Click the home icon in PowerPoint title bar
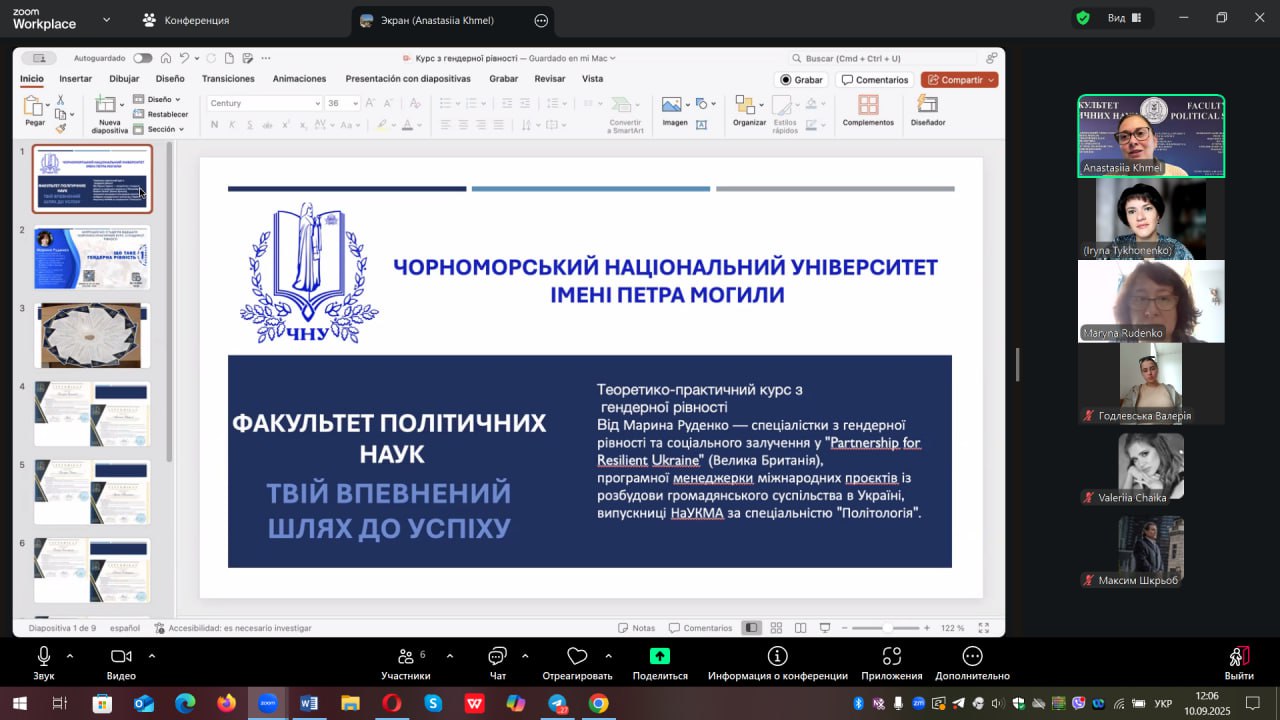 [166, 58]
